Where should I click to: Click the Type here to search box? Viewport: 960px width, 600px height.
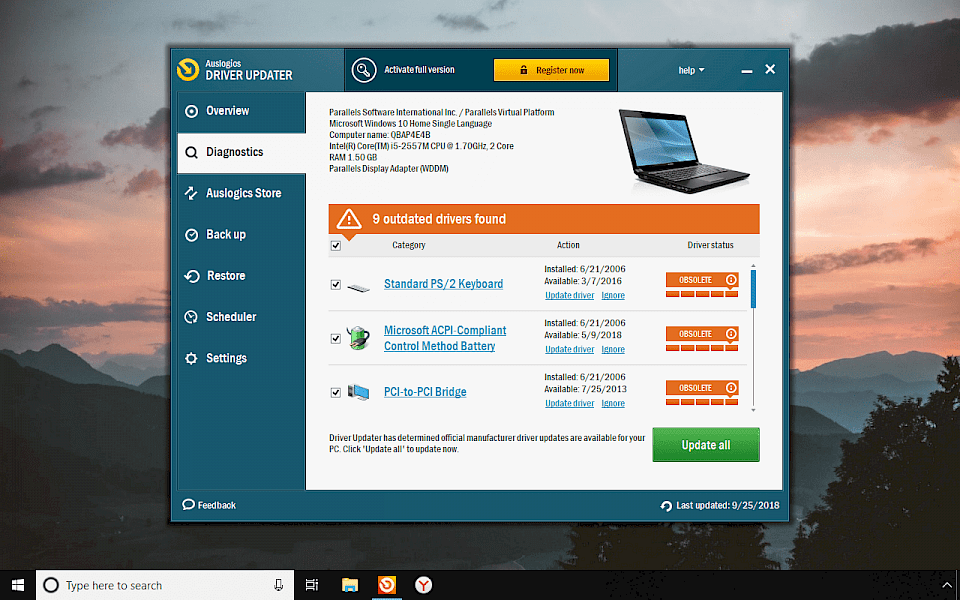click(x=165, y=585)
